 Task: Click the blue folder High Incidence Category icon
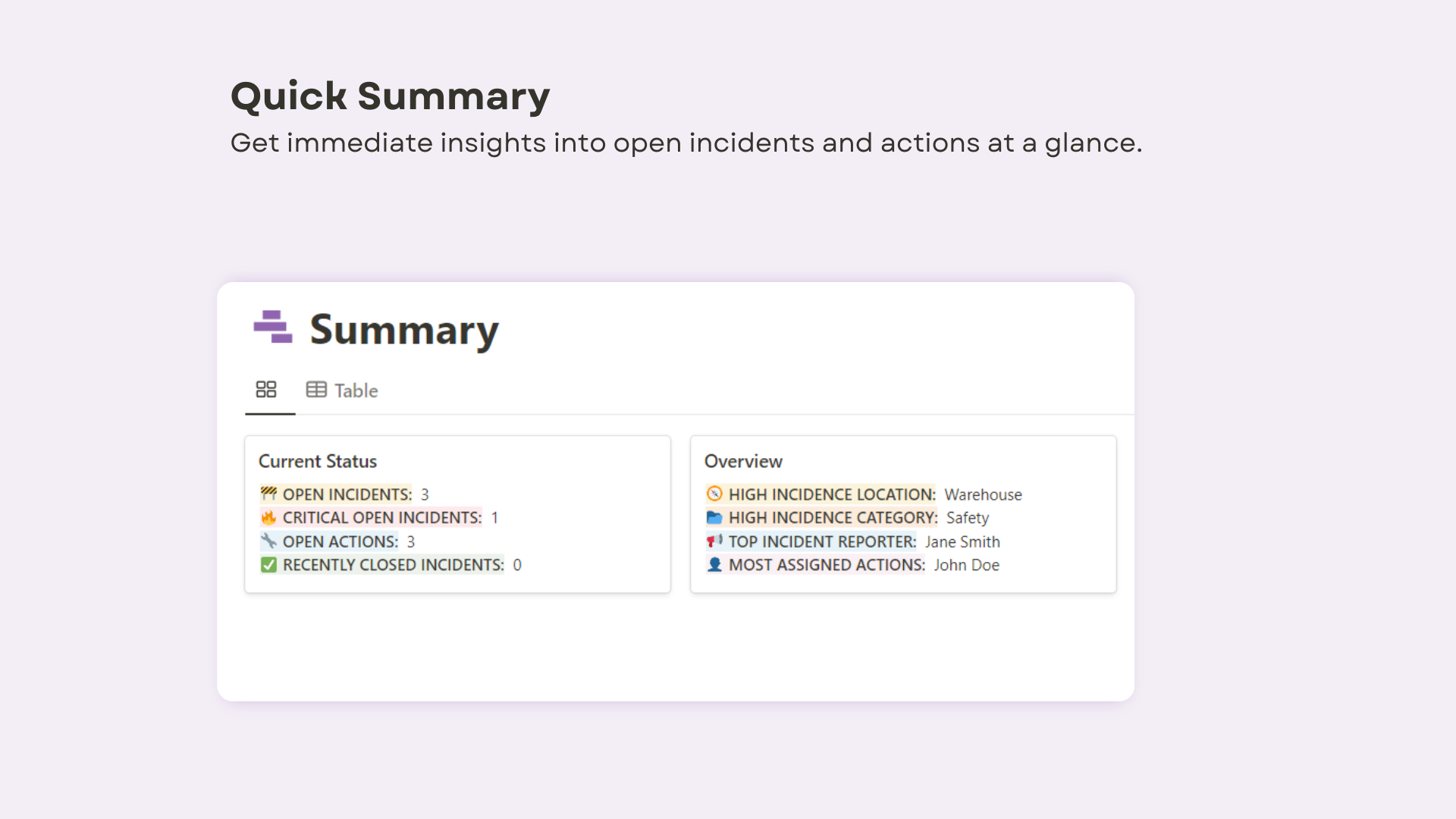pos(714,518)
